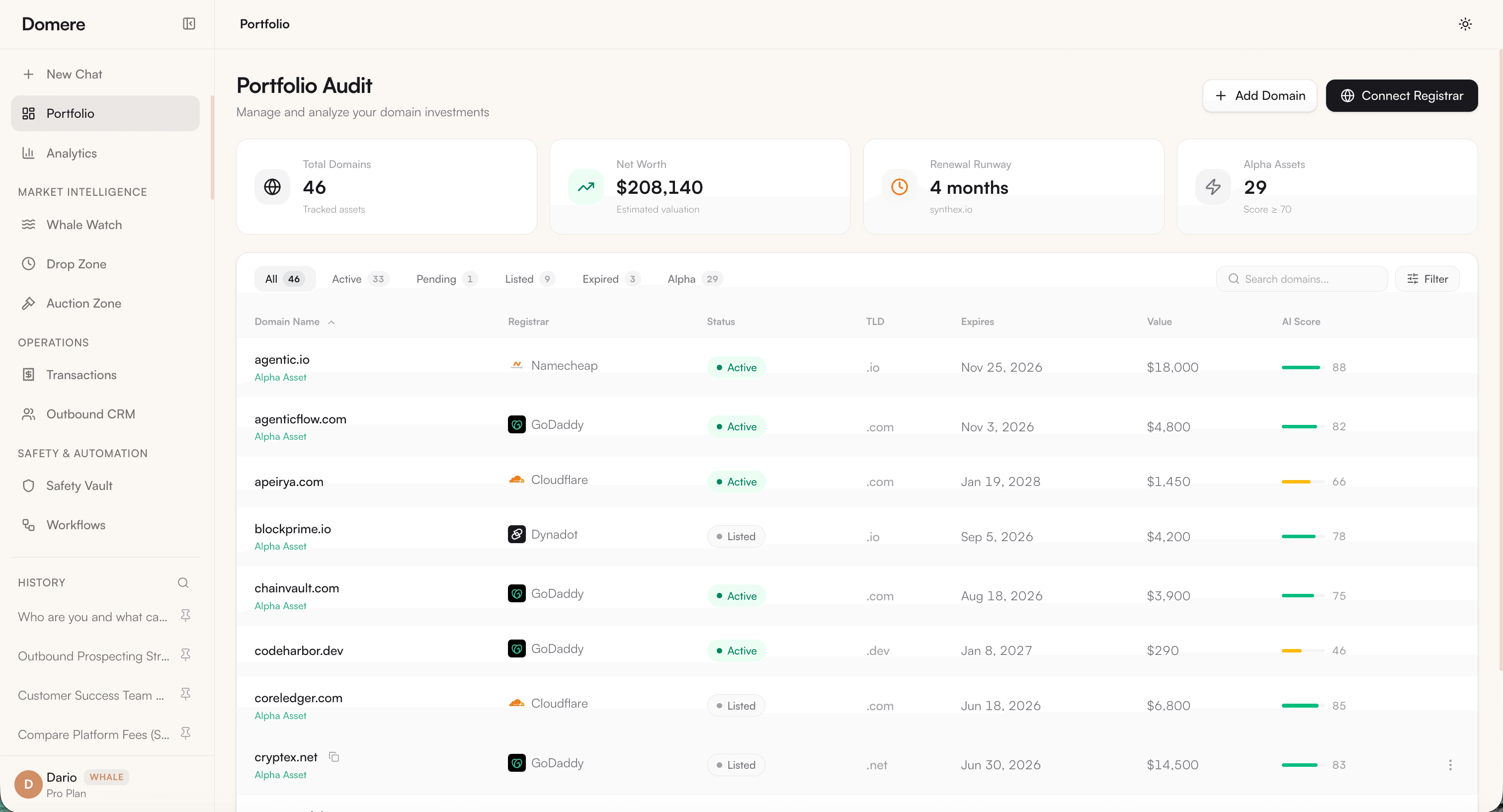Open the Analytics section in sidebar

click(71, 153)
